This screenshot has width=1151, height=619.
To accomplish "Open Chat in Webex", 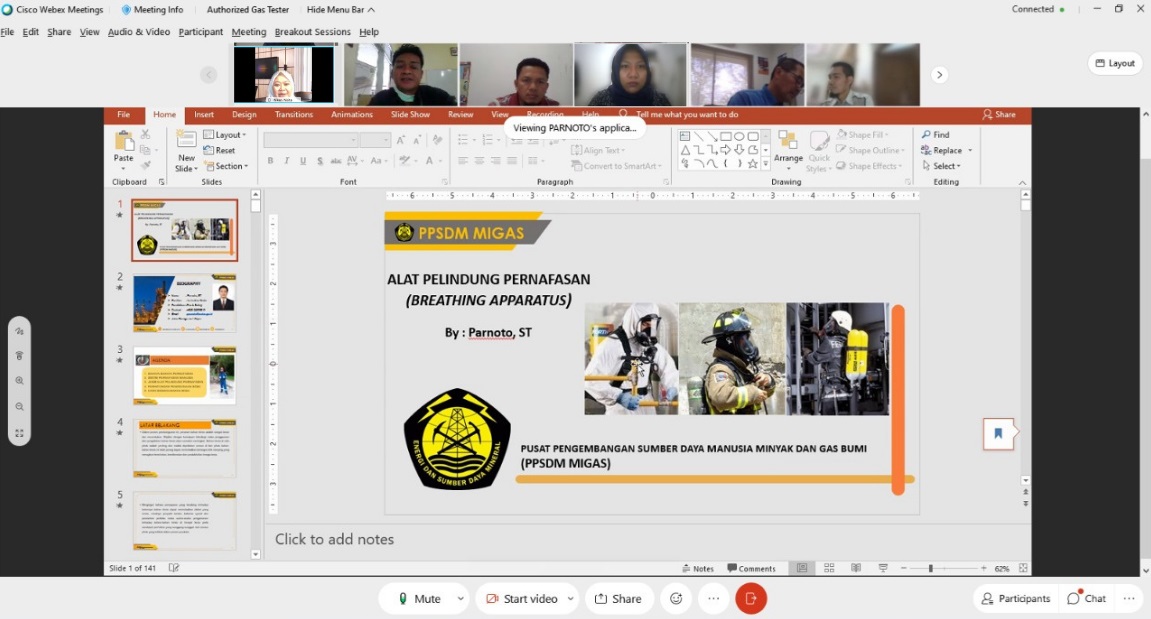I will tap(1086, 598).
